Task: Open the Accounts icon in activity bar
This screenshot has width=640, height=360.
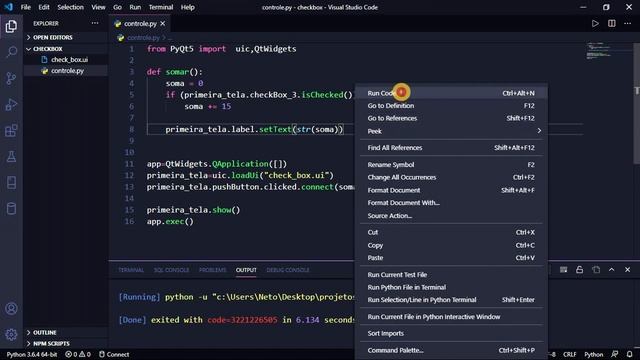Action: (11, 309)
